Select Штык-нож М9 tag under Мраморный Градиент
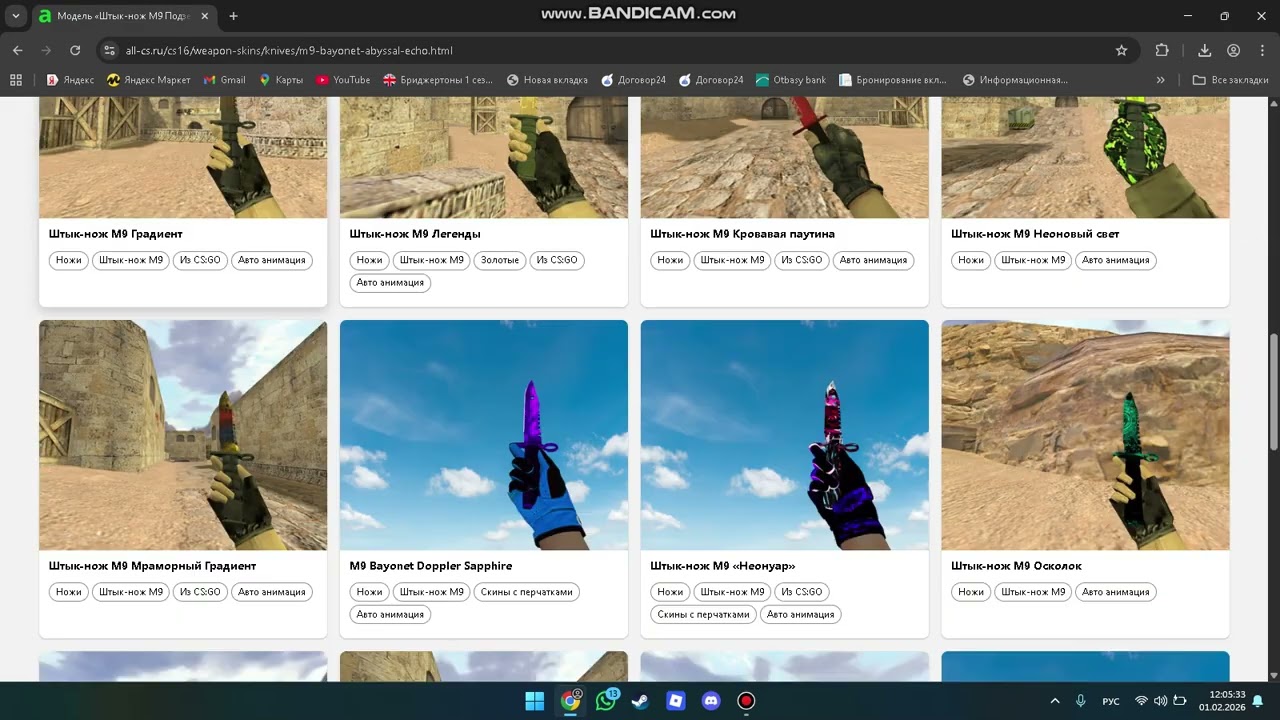 pos(131,592)
